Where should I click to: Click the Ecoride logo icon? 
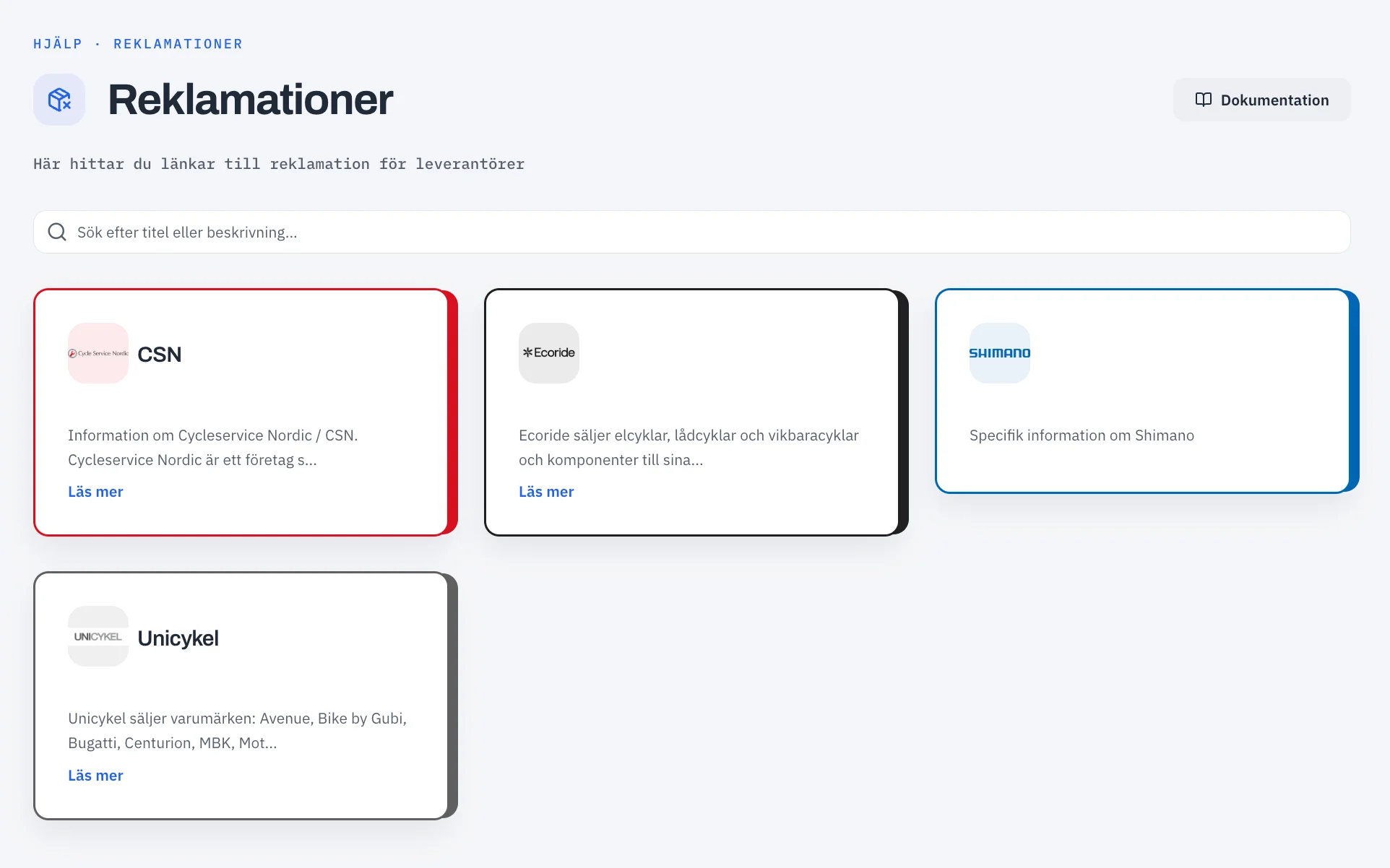pos(549,353)
